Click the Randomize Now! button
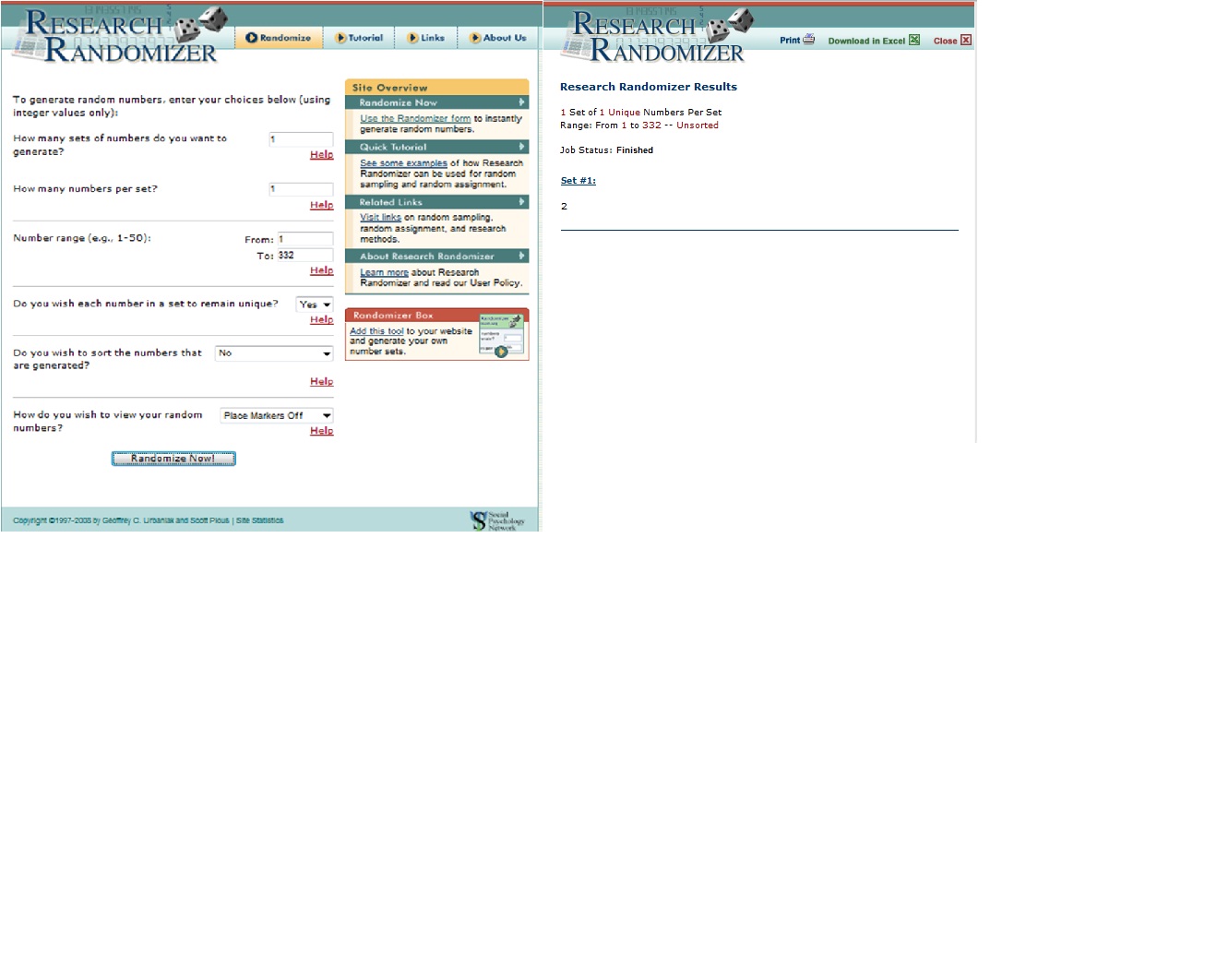Screen dimensions: 1229x980 (173, 459)
